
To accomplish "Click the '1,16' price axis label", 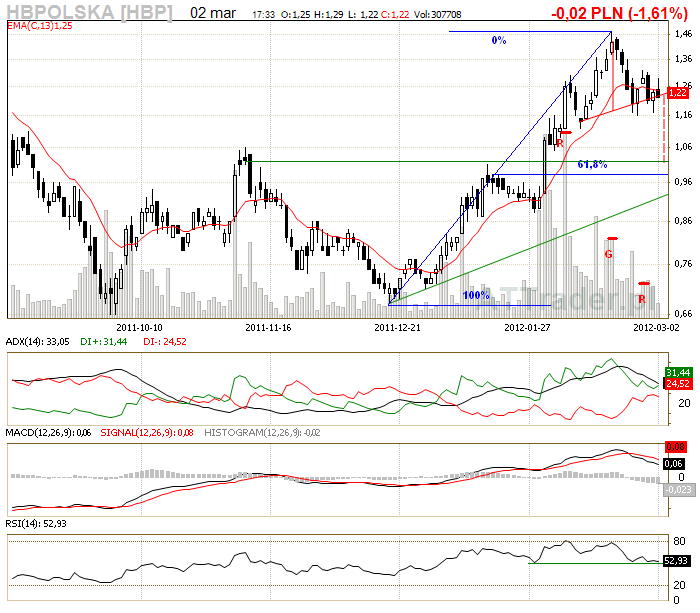I will [x=683, y=115].
